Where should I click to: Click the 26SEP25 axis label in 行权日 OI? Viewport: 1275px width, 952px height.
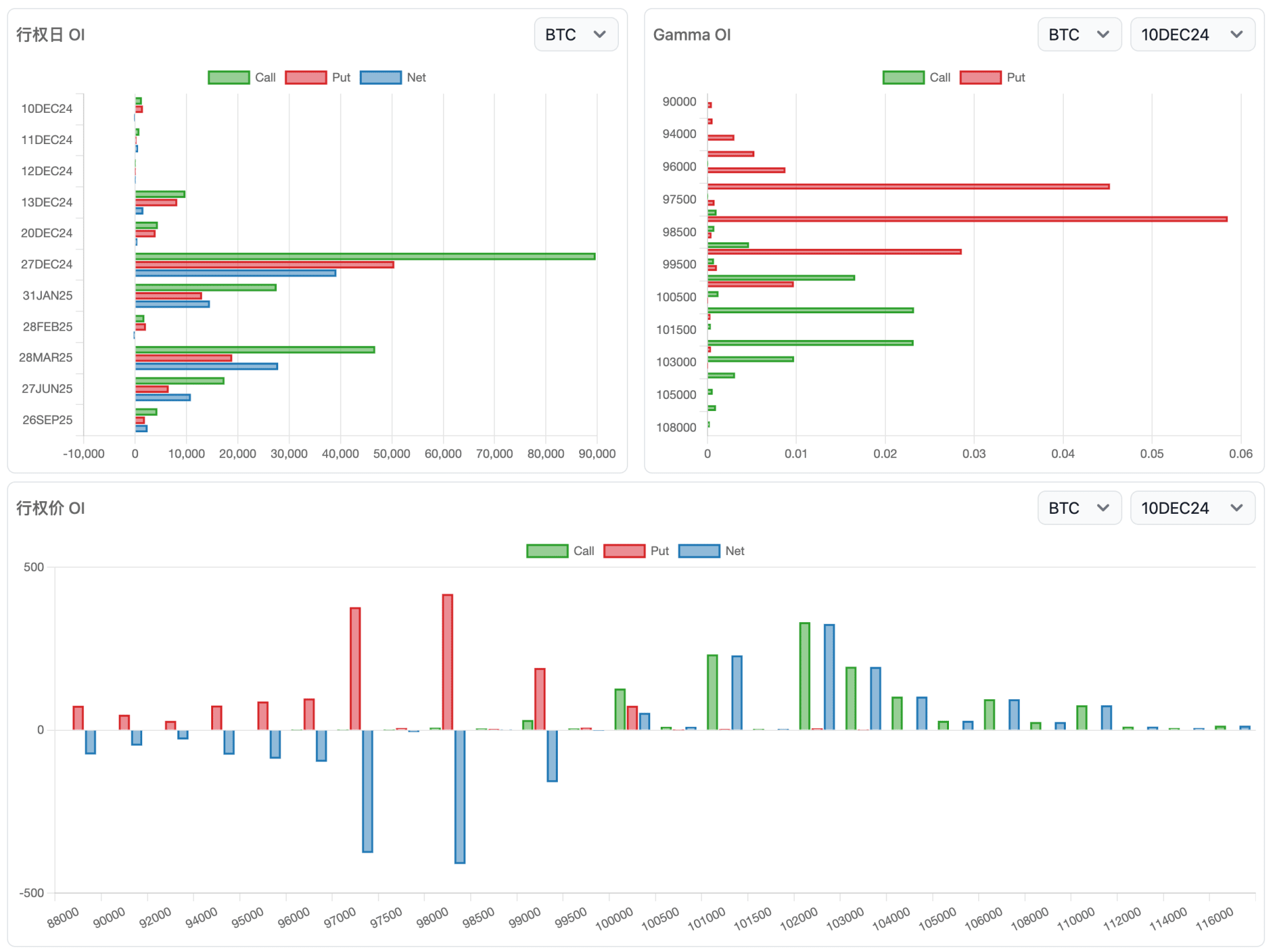point(47,420)
